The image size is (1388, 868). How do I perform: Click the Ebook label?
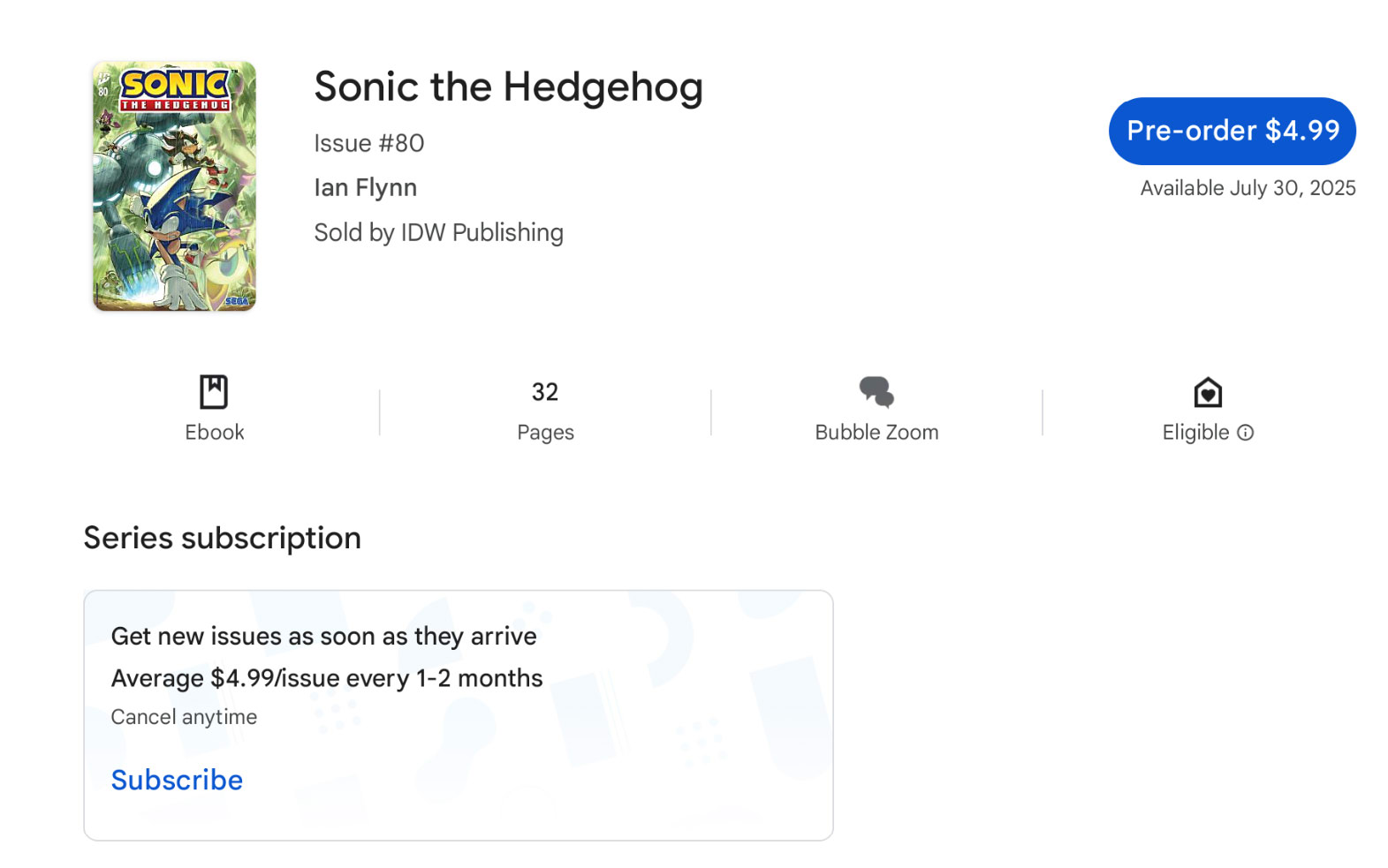[215, 433]
